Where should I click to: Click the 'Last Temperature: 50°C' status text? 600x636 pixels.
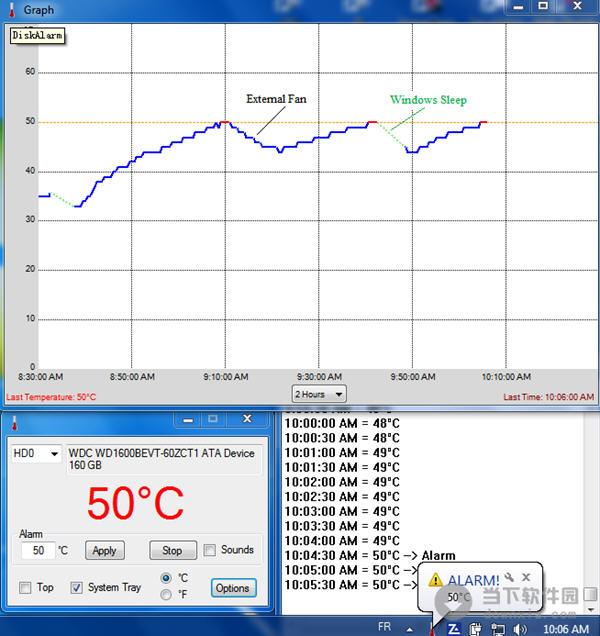(51, 397)
